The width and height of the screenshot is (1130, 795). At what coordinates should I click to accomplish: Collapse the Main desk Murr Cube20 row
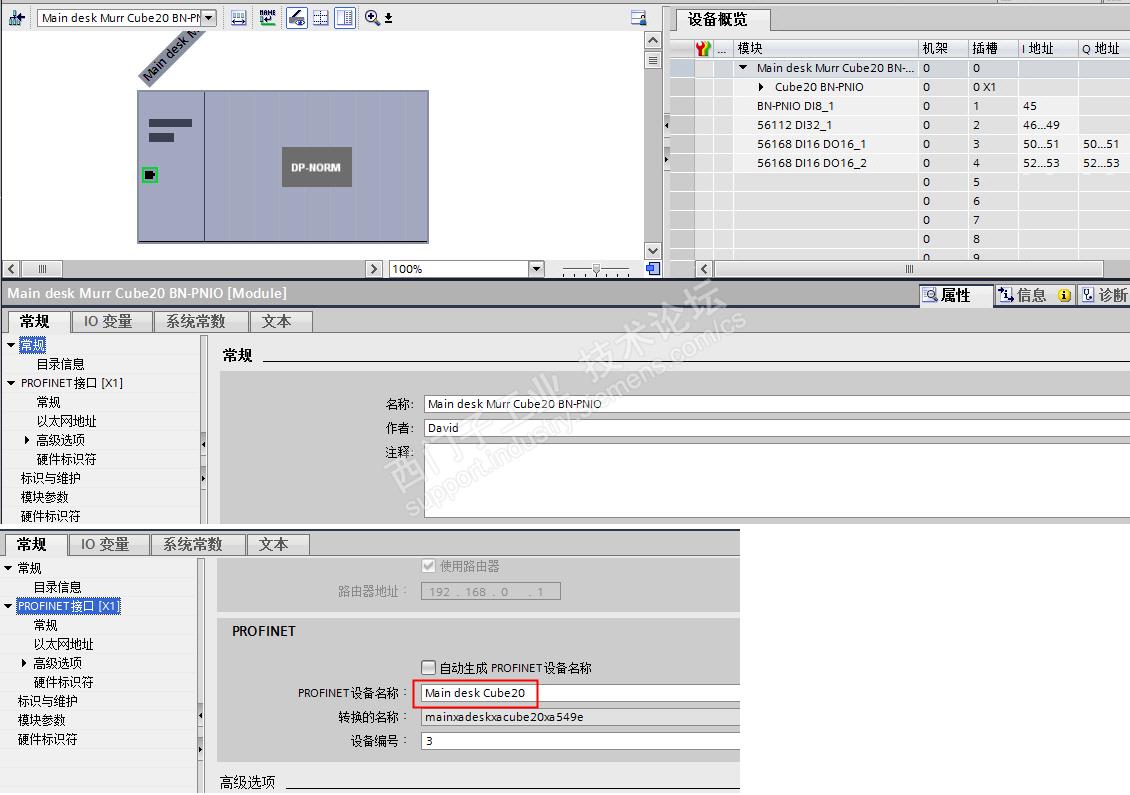(x=743, y=68)
